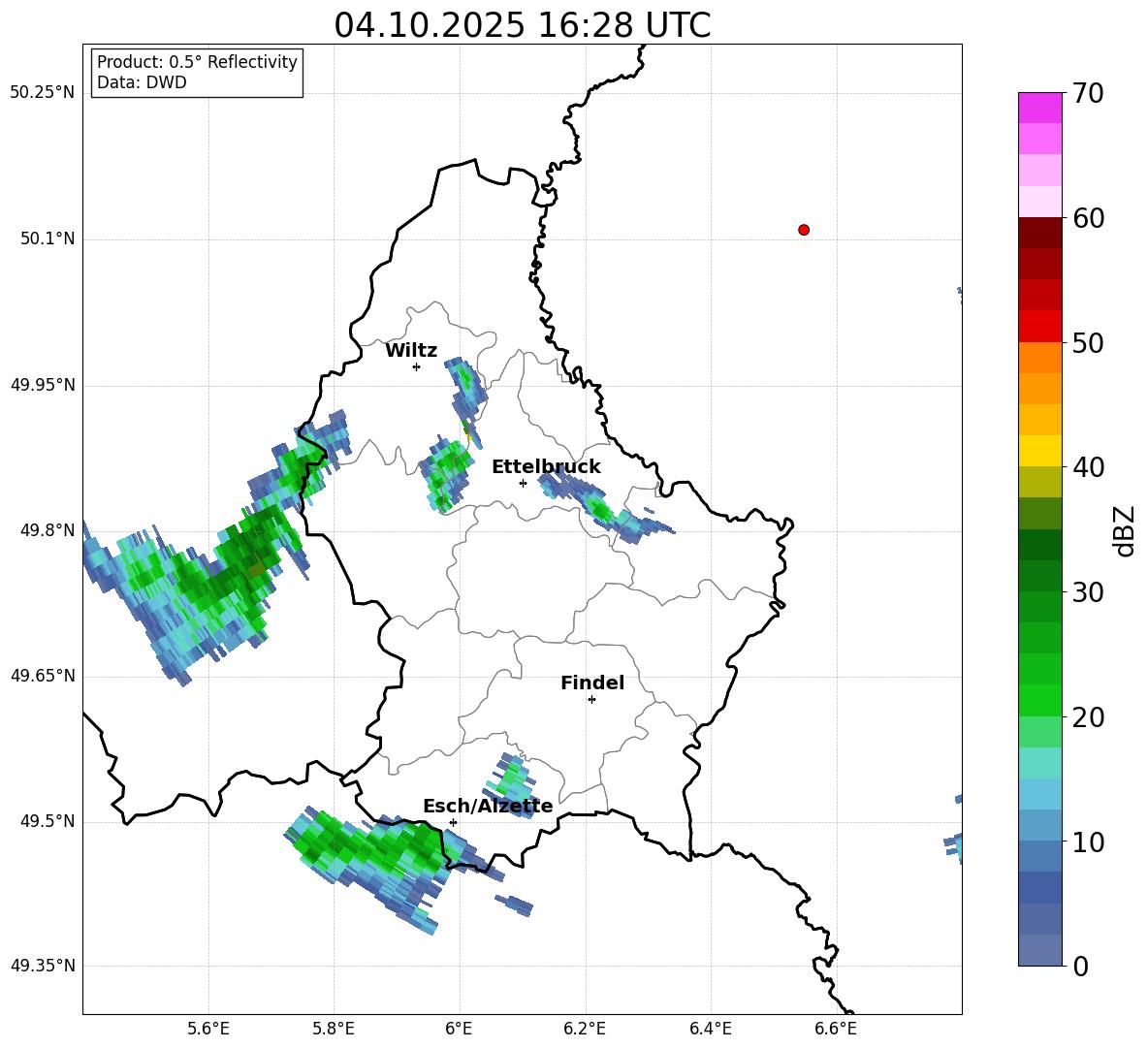Click the latitude label 50.25°N

click(x=43, y=93)
